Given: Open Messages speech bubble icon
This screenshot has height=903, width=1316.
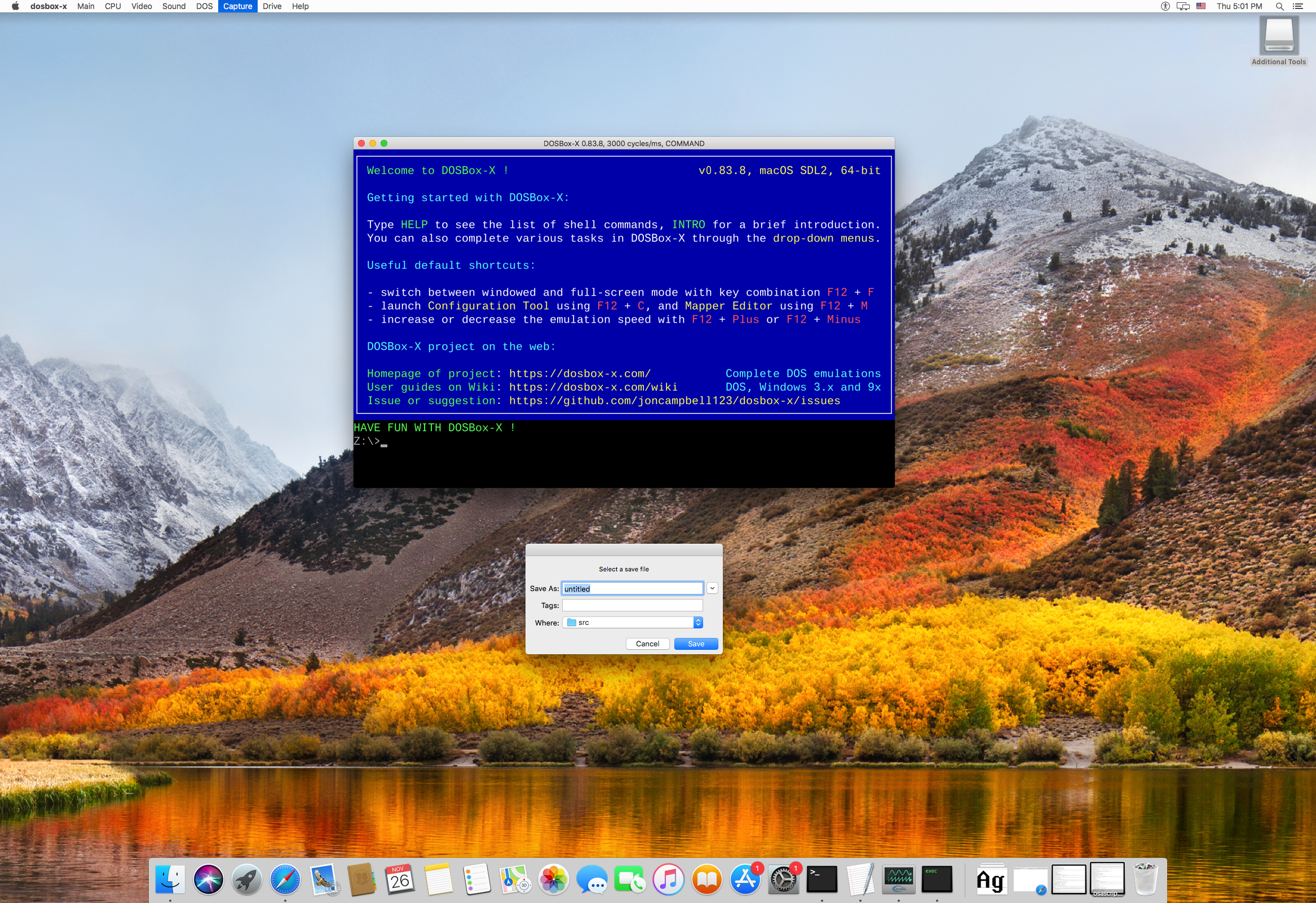Looking at the screenshot, I should point(591,880).
